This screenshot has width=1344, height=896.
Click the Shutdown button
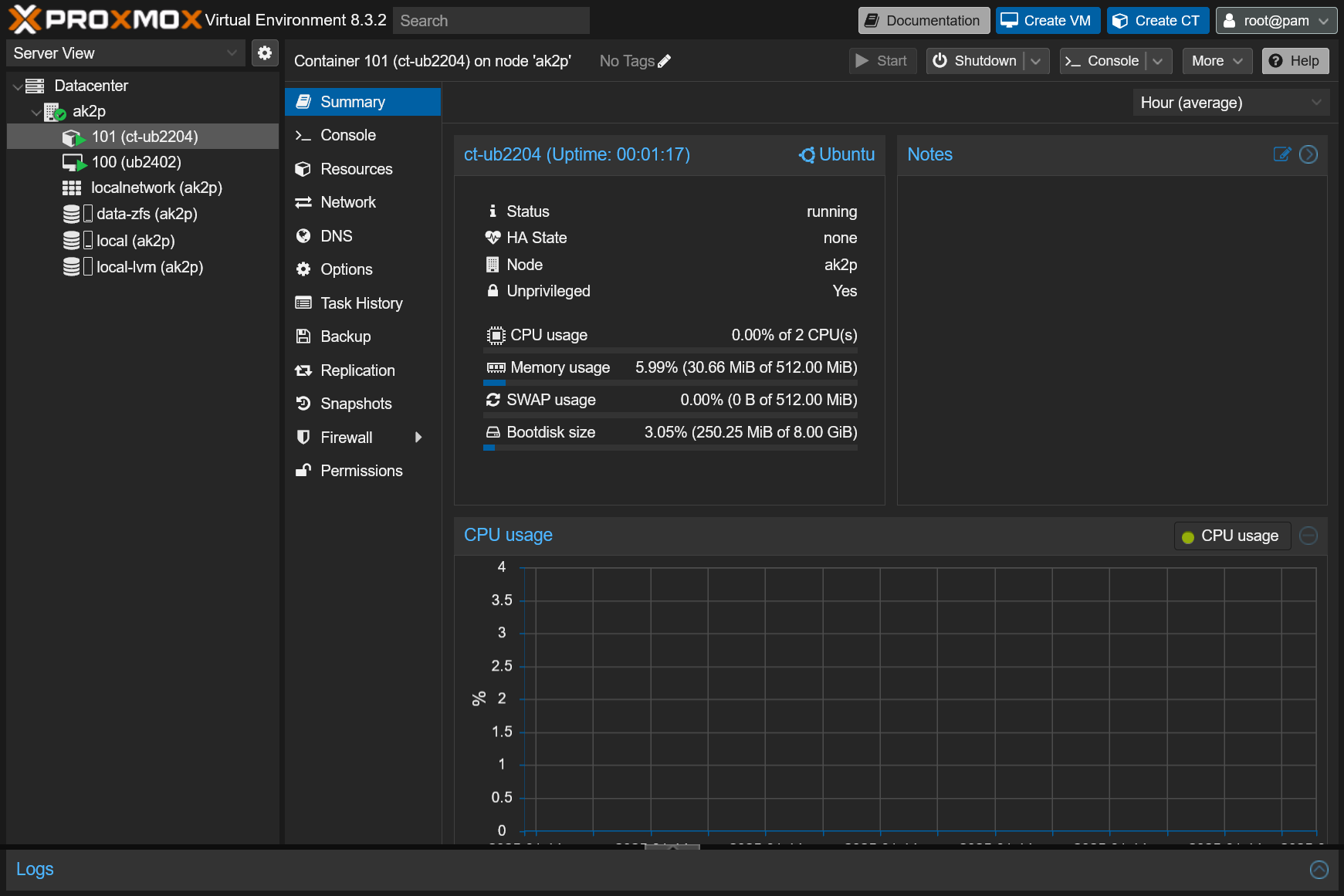click(975, 61)
